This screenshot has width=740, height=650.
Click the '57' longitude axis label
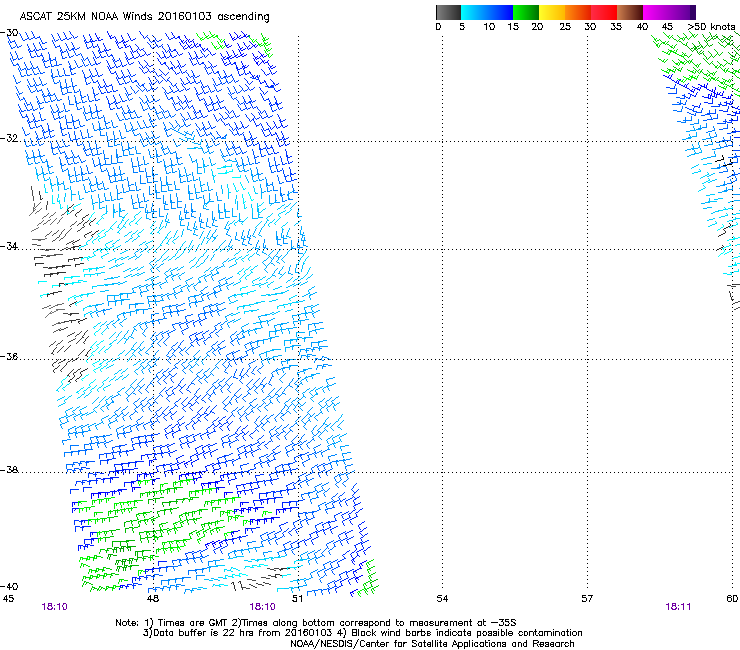pos(587,599)
